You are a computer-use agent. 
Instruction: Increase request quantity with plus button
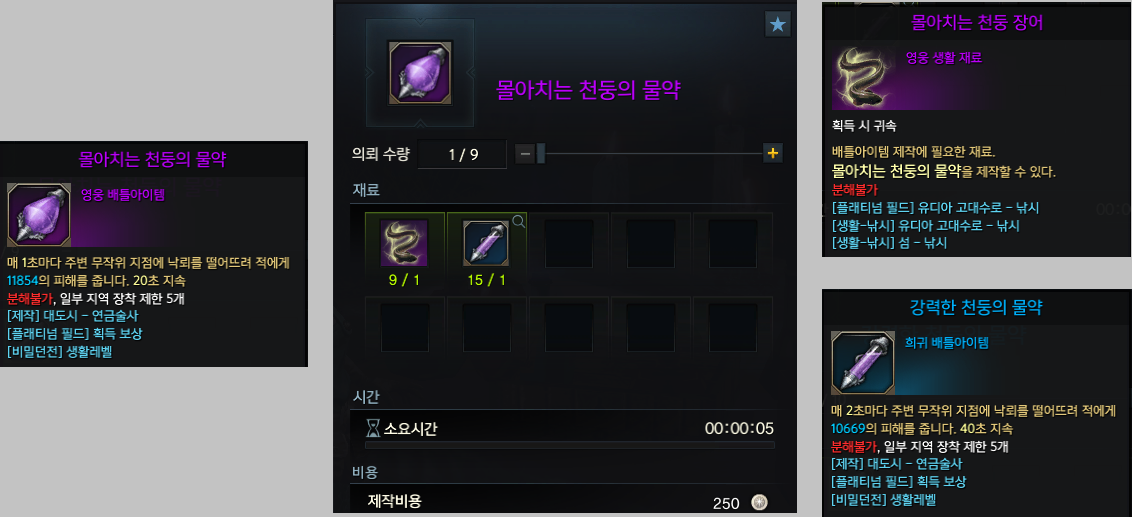pyautogui.click(x=772, y=153)
